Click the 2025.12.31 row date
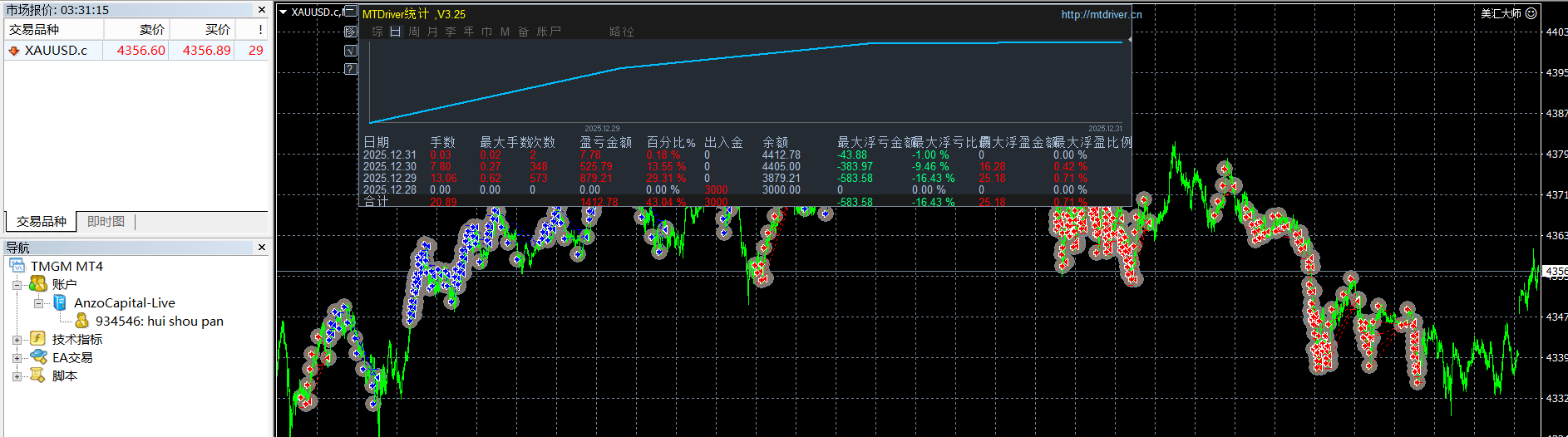1568x437 pixels. [389, 155]
